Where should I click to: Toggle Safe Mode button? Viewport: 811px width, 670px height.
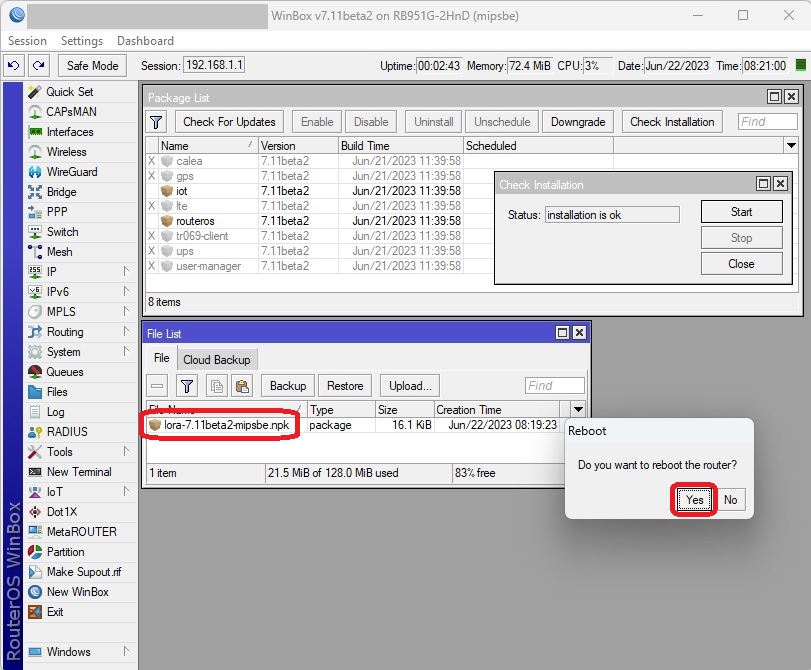(92, 66)
